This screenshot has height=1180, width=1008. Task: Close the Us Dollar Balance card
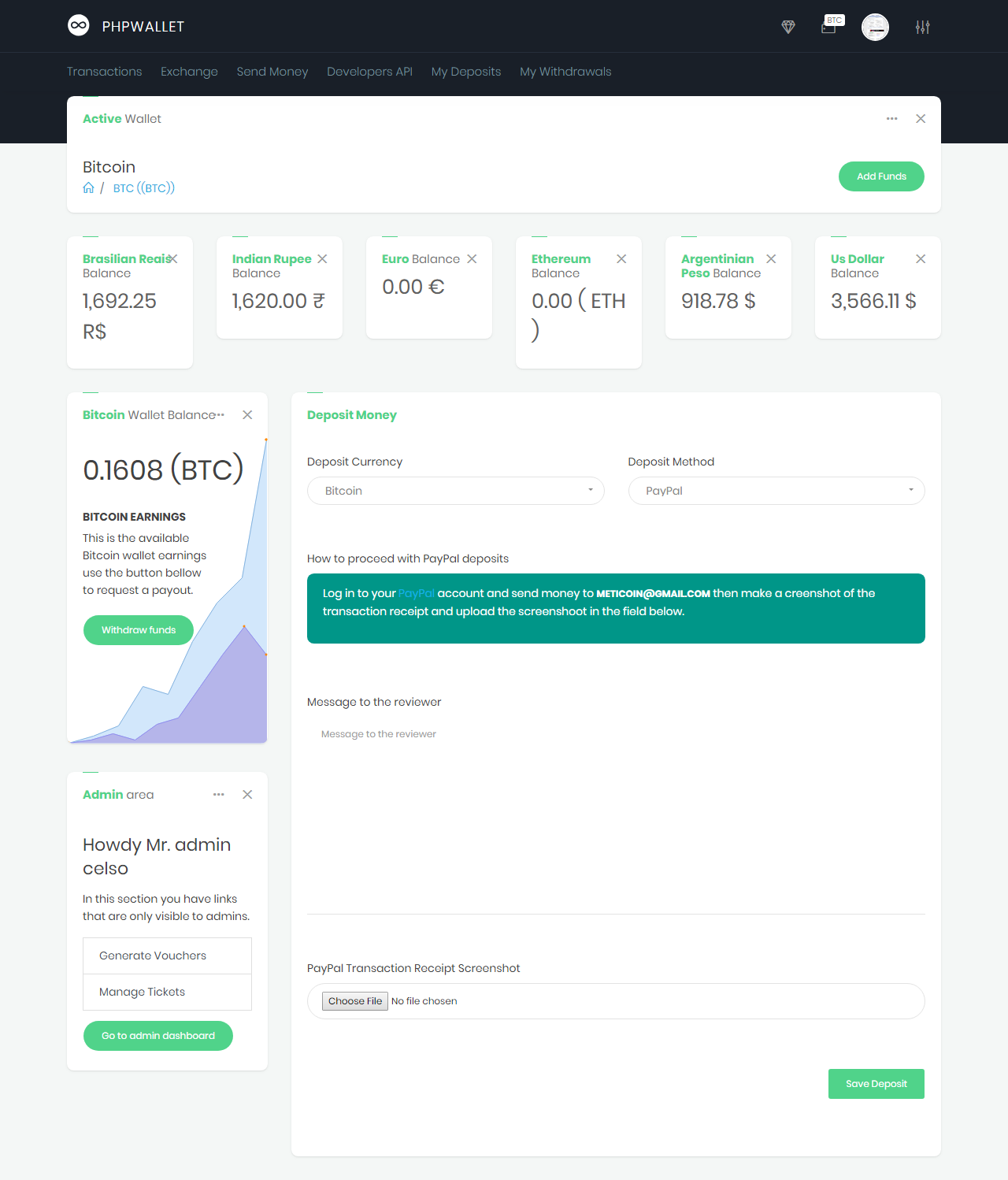point(921,259)
